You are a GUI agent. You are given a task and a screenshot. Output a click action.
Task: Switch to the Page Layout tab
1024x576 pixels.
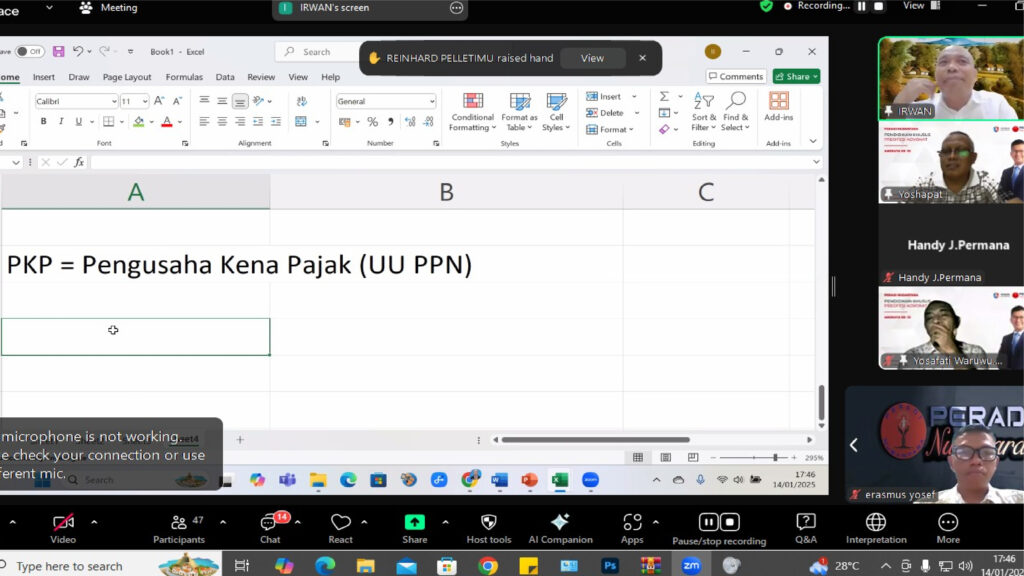coord(127,77)
